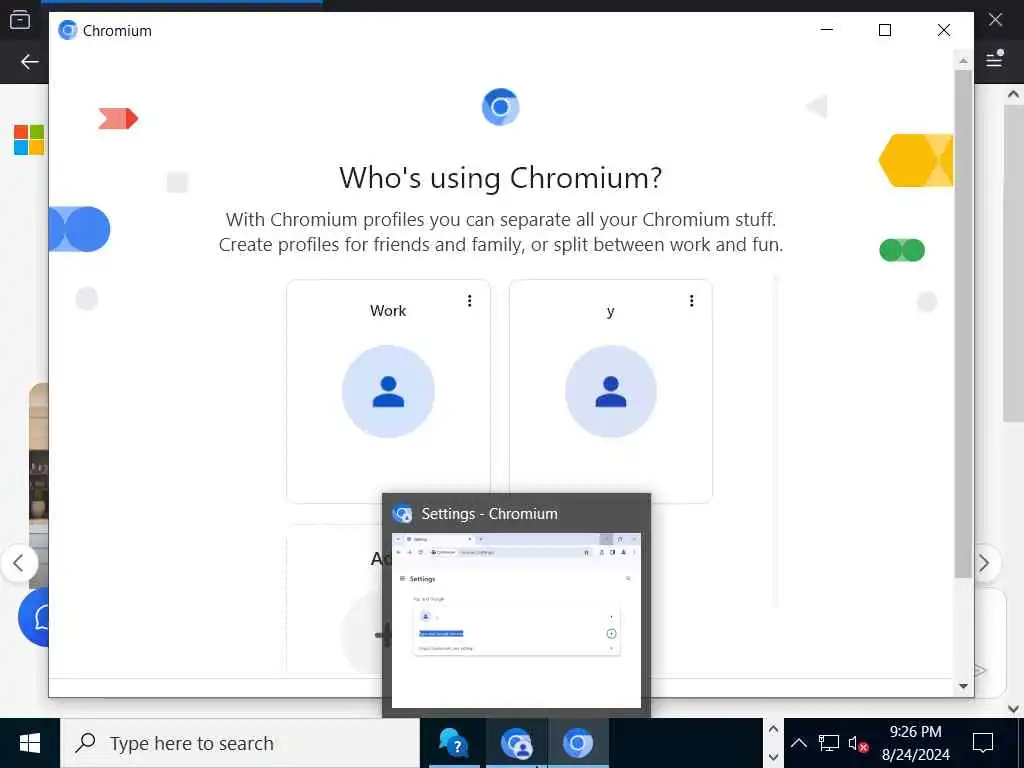This screenshot has height=768, width=1024.
Task: Click the background window scroll down arrow
Action: pyautogui.click(x=1013, y=709)
